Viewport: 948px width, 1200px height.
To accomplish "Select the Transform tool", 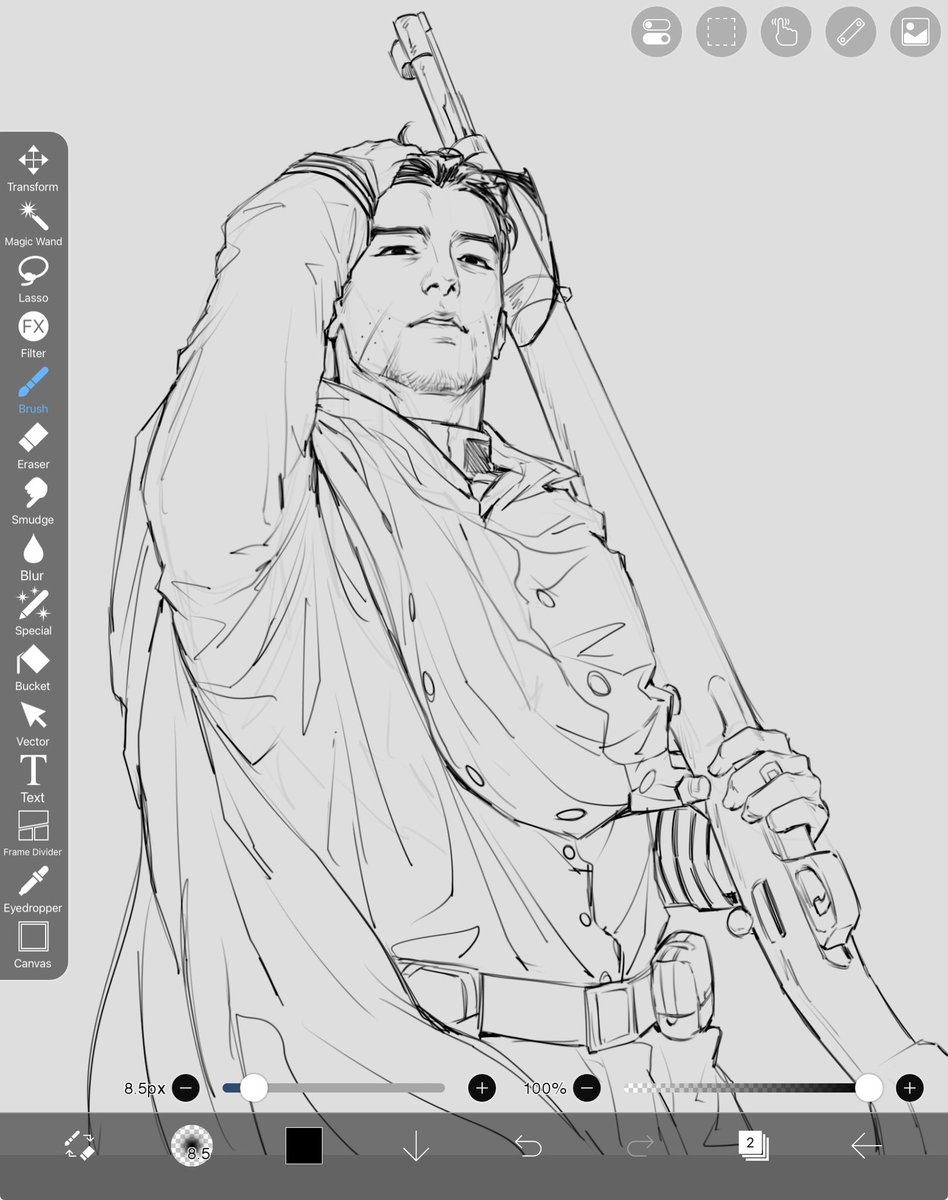I will (33, 168).
